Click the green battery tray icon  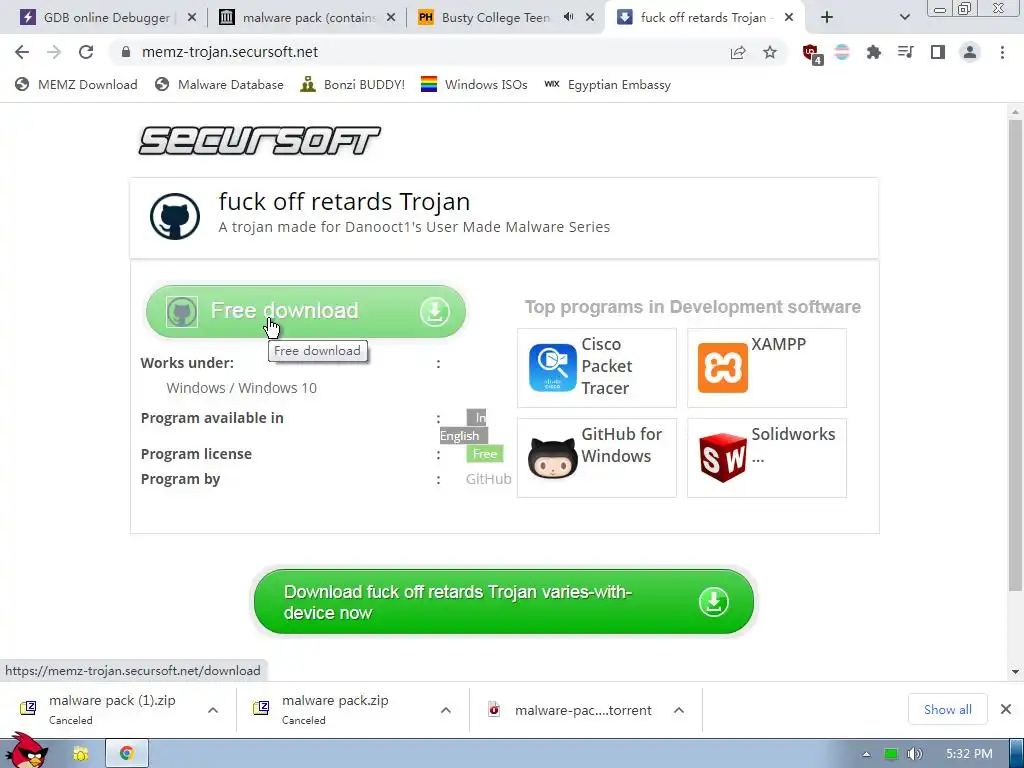(891, 754)
